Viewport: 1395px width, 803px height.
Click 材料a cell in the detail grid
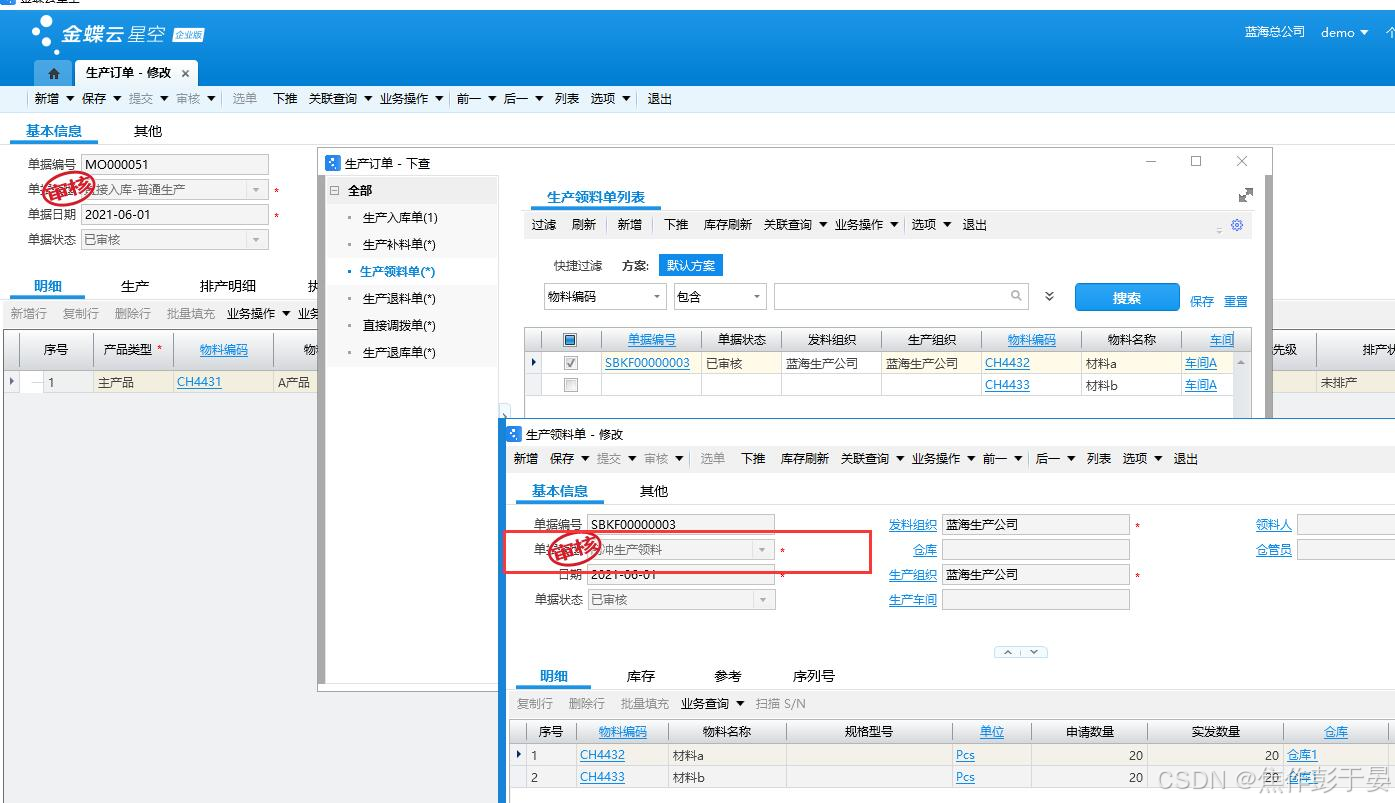[727, 755]
